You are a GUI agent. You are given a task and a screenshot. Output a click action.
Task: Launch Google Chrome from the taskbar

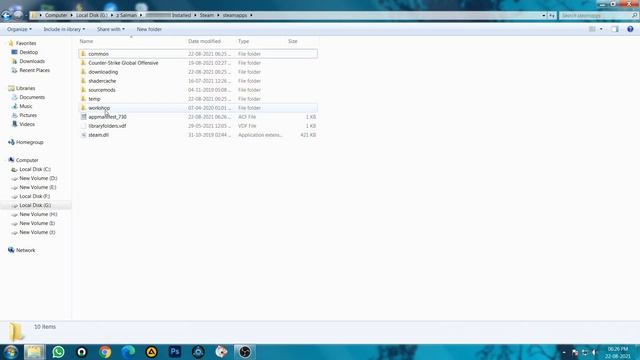[105, 352]
